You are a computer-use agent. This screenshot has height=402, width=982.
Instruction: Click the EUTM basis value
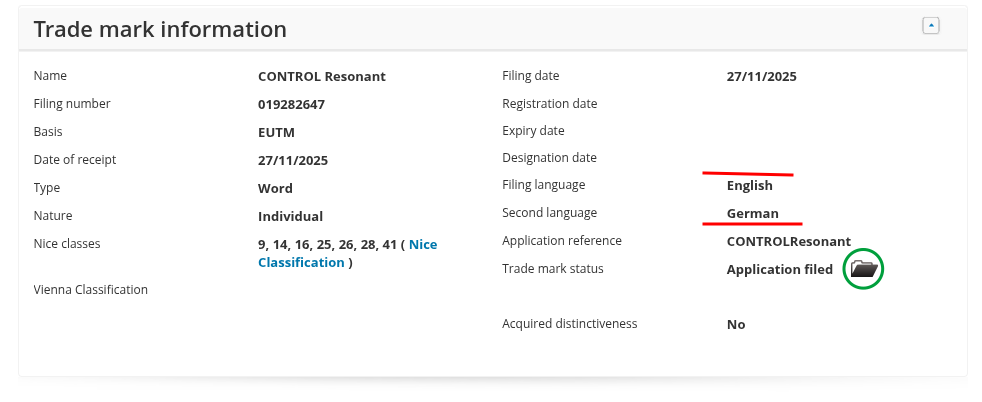point(276,132)
